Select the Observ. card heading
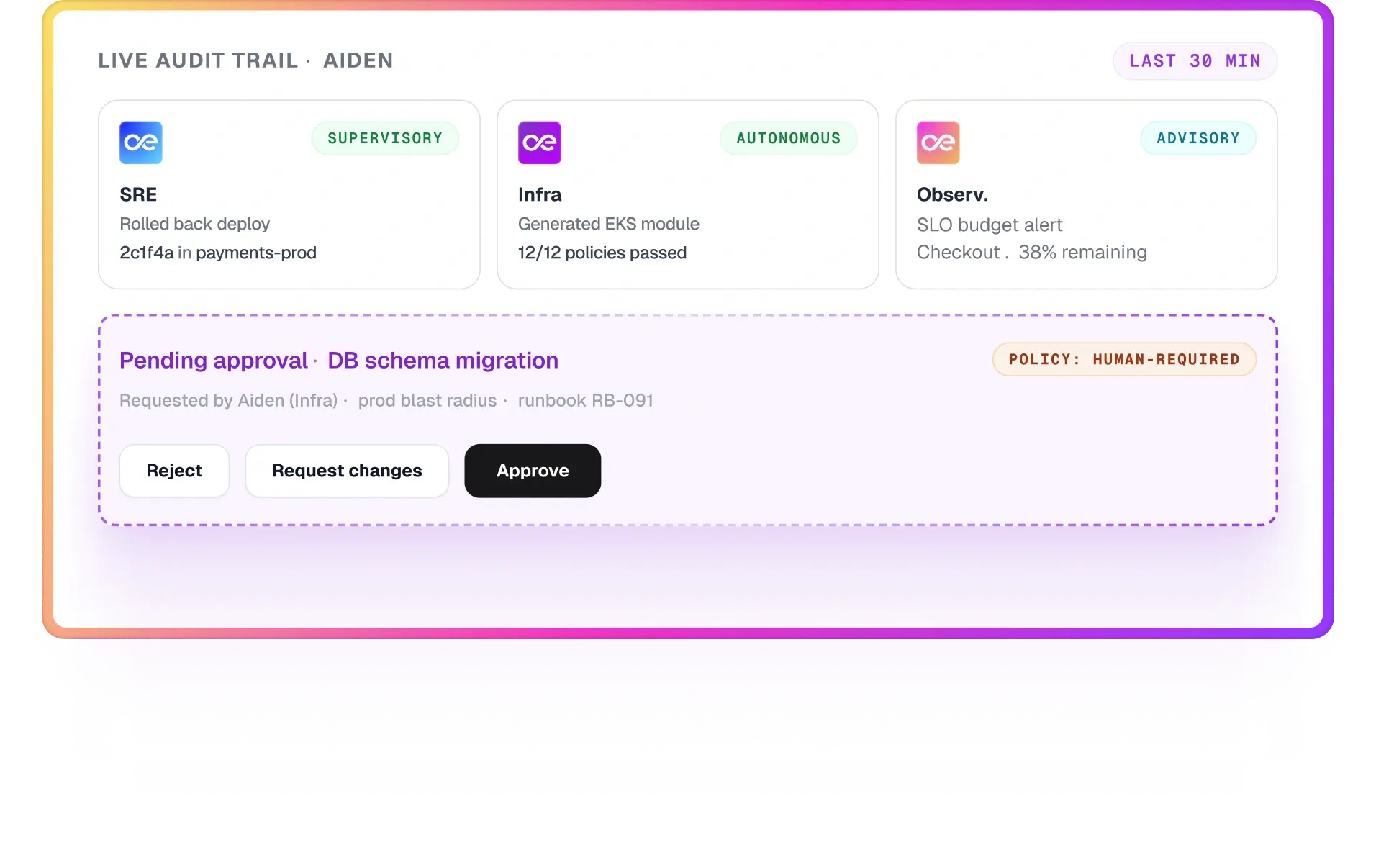Image resolution: width=1376 pixels, height=868 pixels. (952, 194)
